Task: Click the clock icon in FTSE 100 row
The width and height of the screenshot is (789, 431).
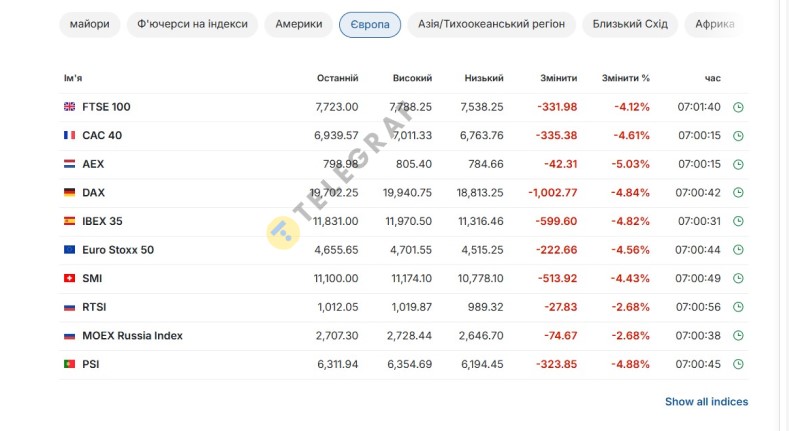Action: pyautogui.click(x=738, y=107)
